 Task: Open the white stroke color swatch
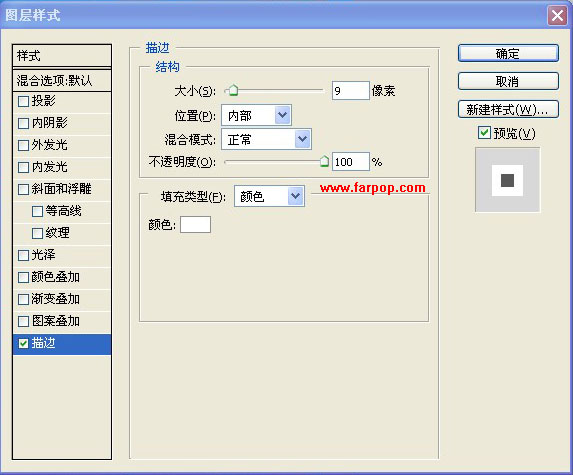pyautogui.click(x=196, y=224)
